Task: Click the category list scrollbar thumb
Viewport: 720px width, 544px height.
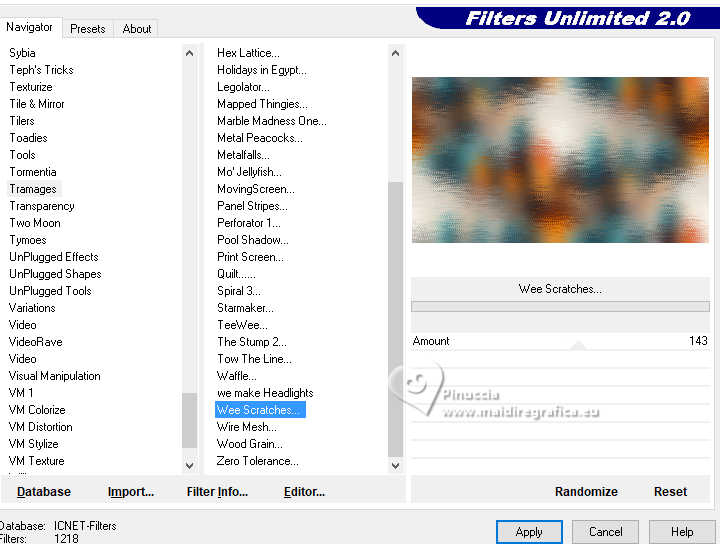Action: tap(189, 420)
